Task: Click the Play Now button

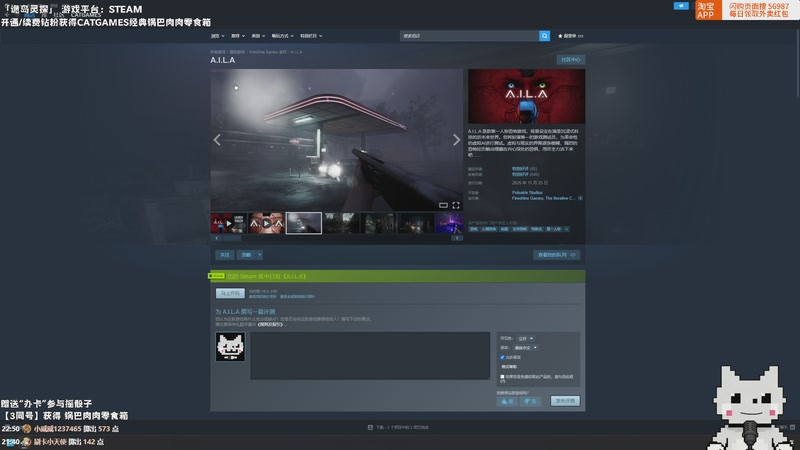Action: coord(230,293)
